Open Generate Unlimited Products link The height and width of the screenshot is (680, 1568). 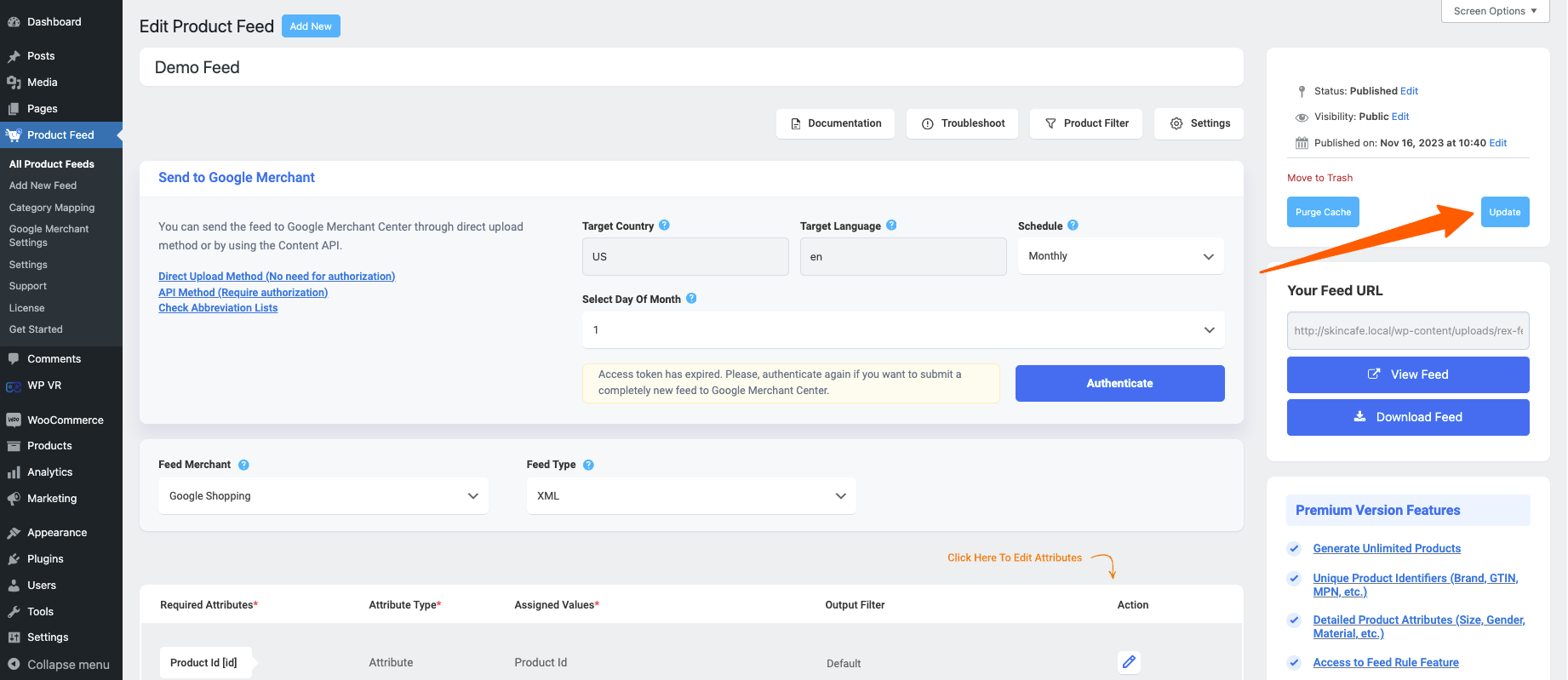[1387, 549]
